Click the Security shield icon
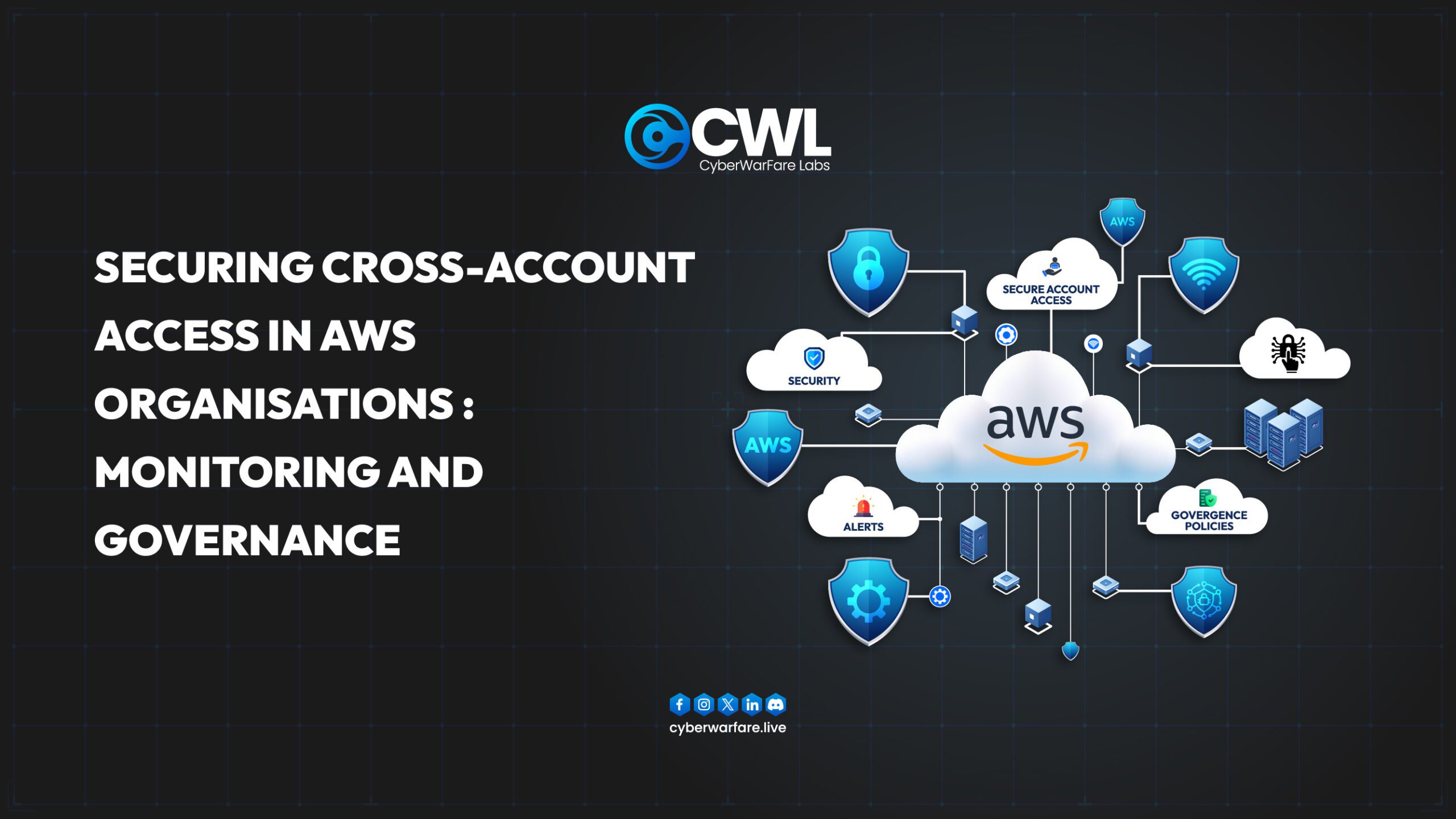This screenshot has width=1456, height=819. 816,358
